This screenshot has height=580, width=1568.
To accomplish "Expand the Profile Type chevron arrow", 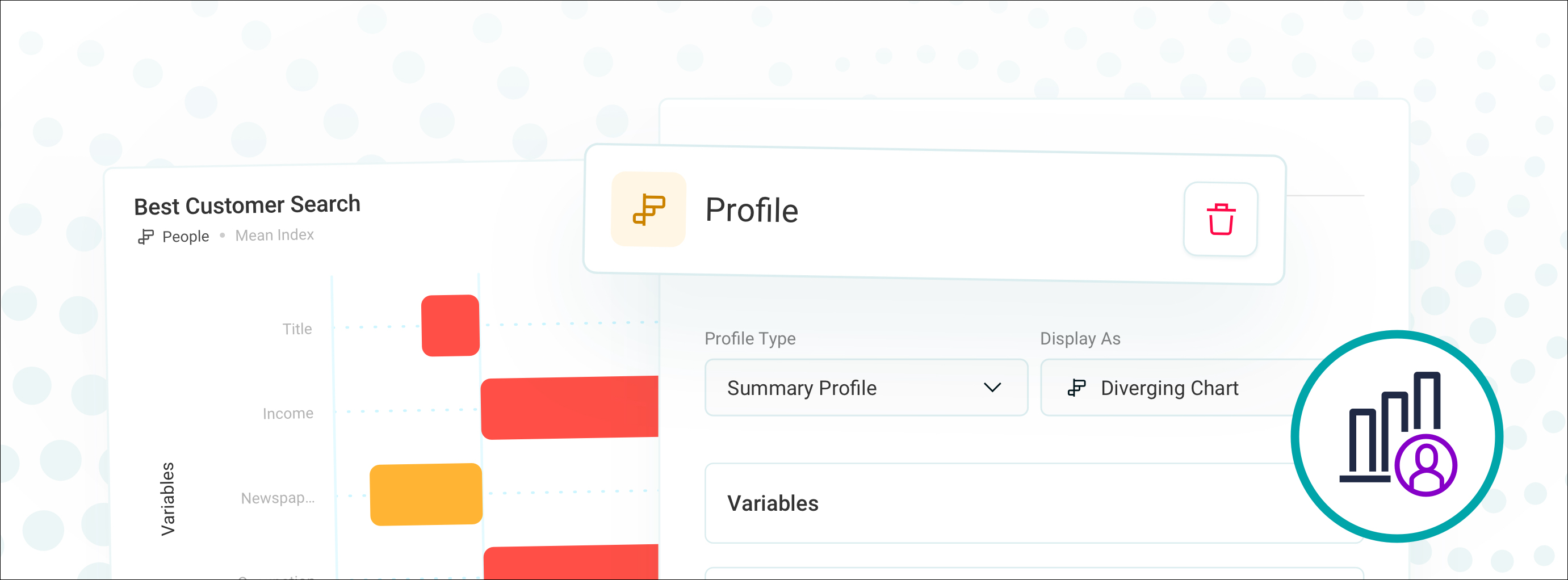I will click(992, 388).
